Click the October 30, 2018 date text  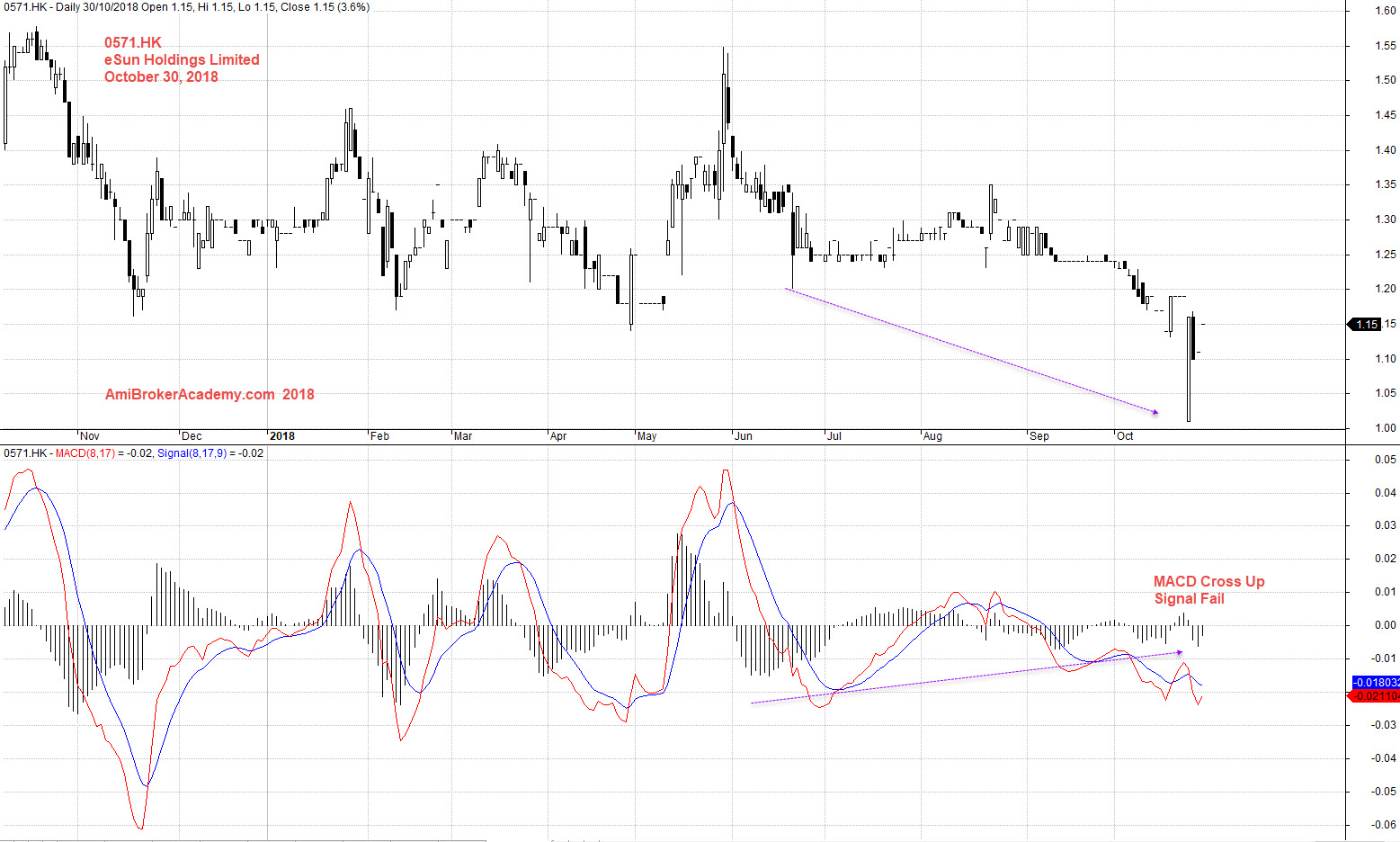[161, 76]
